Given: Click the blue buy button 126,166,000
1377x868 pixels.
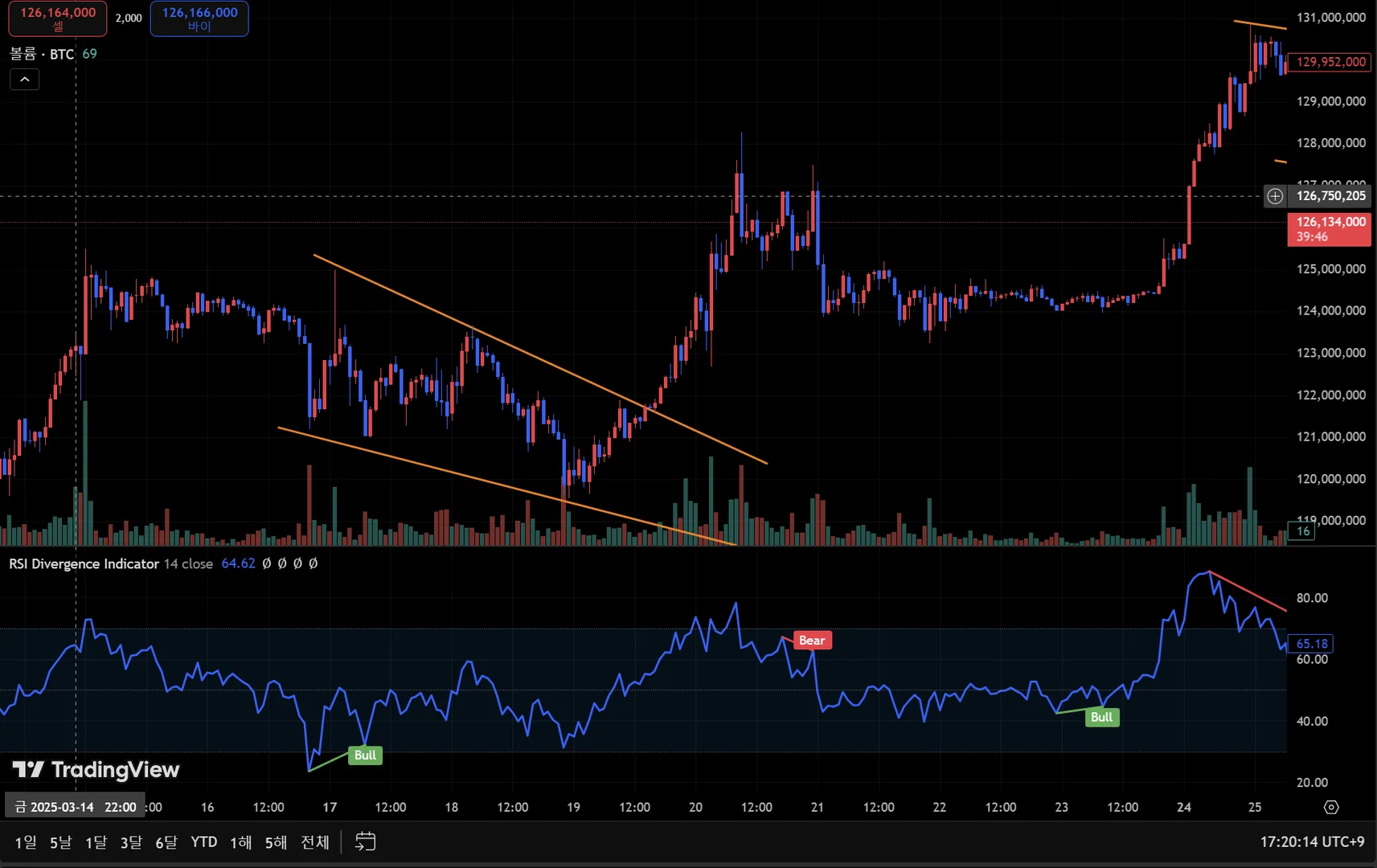Looking at the screenshot, I should point(199,18).
